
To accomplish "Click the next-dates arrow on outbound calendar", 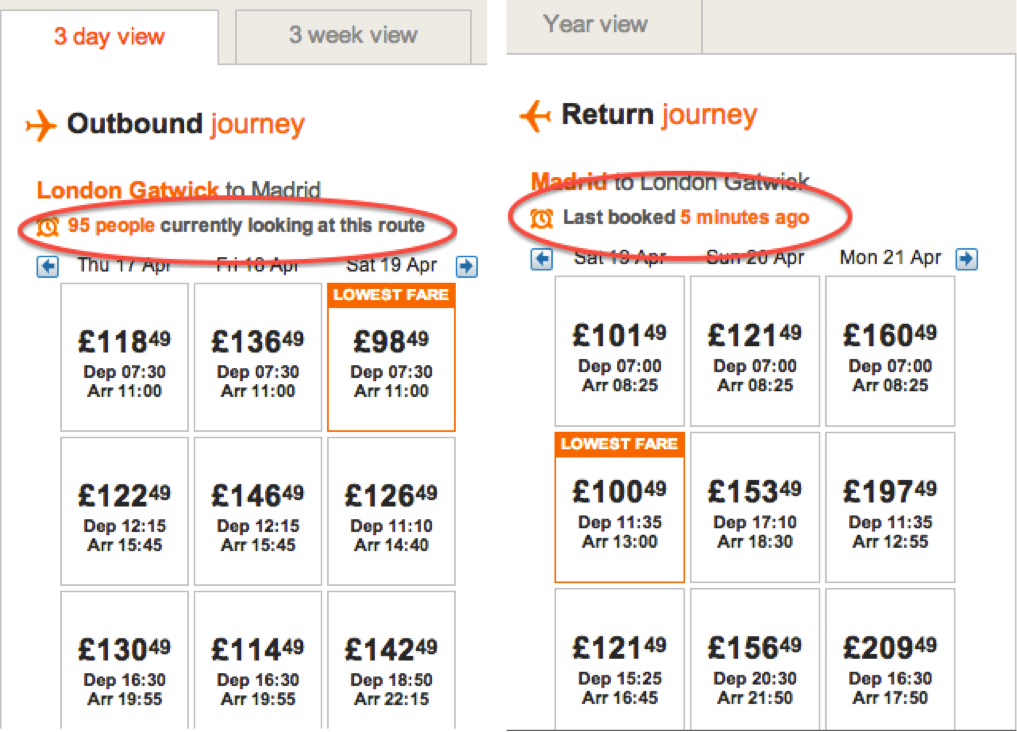I will coord(465,265).
